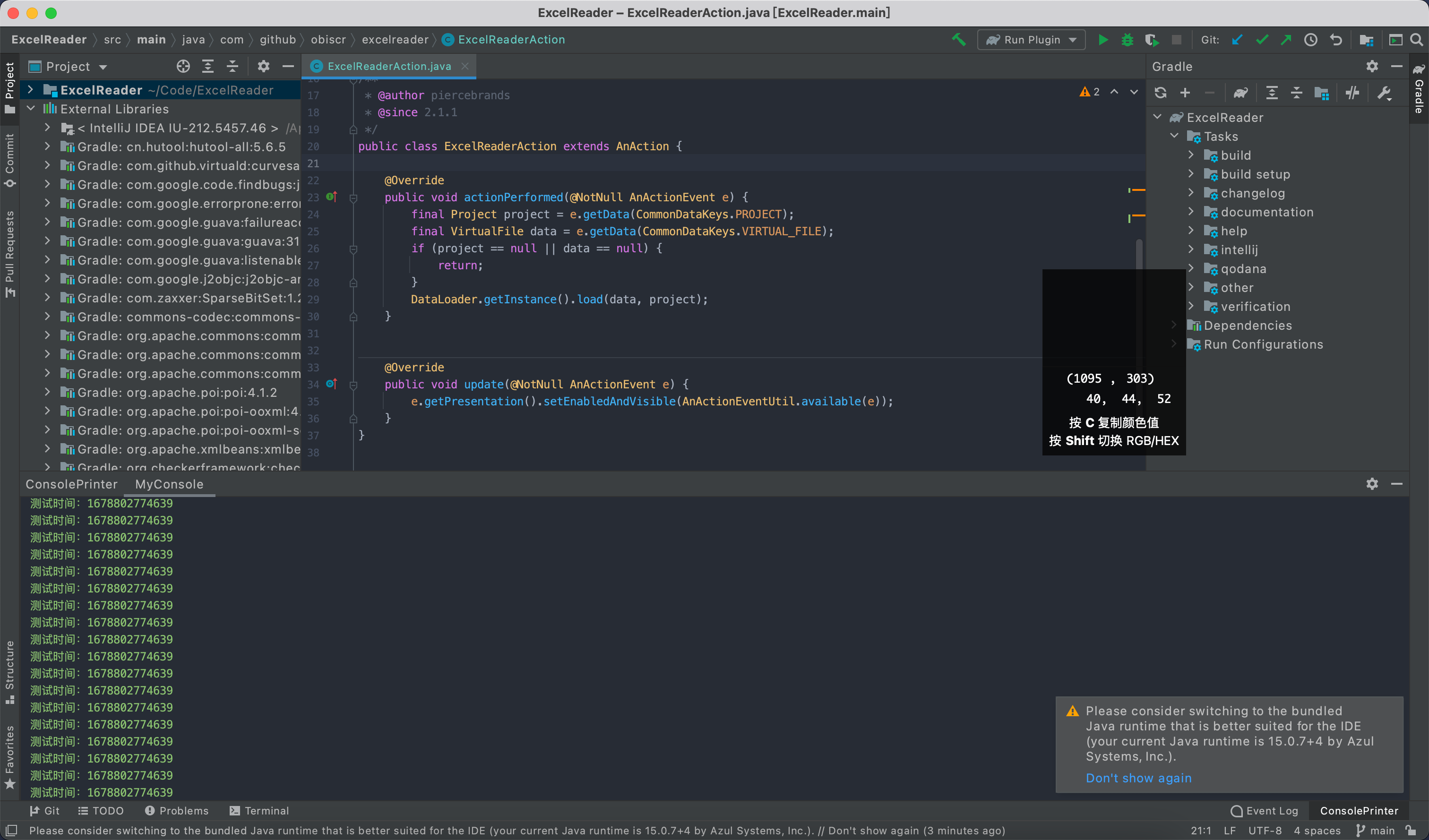This screenshot has height=840, width=1429.
Task: Reload all Gradle projects with the refresh icon
Action: [x=1160, y=92]
